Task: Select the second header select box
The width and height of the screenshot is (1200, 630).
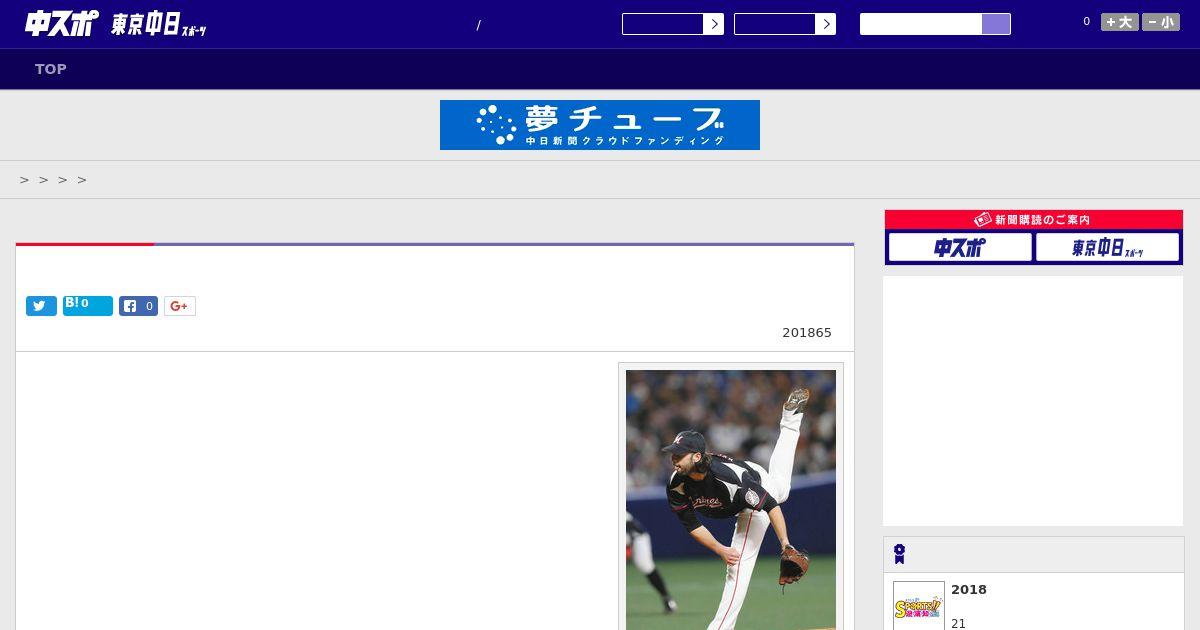Action: tap(774, 24)
